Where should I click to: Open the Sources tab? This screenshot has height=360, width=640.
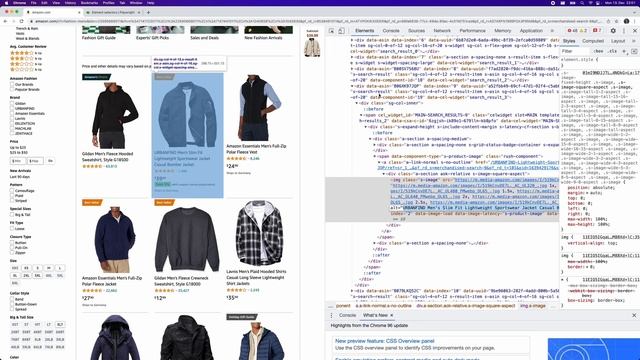[416, 31]
